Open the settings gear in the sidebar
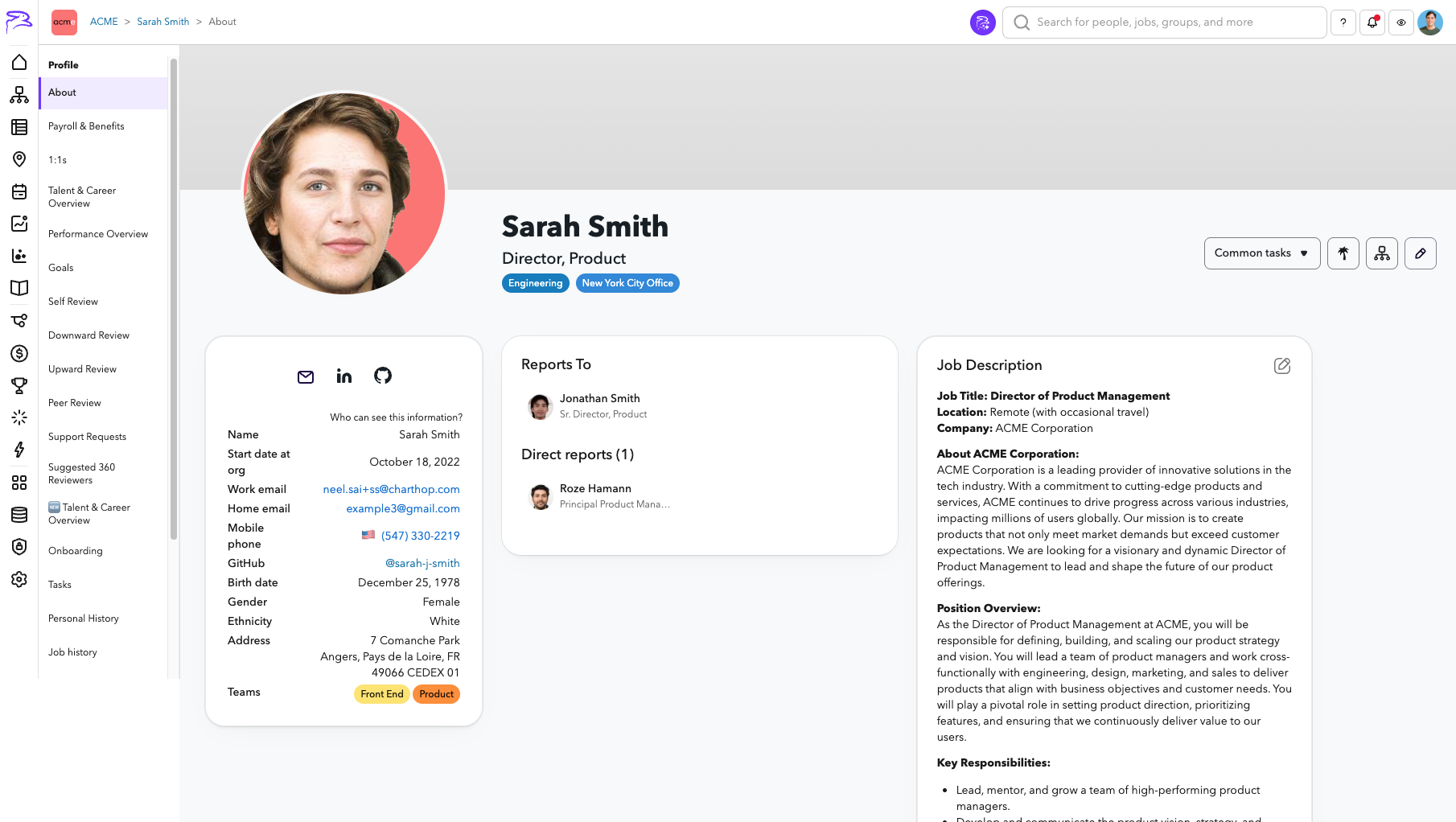 [19, 579]
